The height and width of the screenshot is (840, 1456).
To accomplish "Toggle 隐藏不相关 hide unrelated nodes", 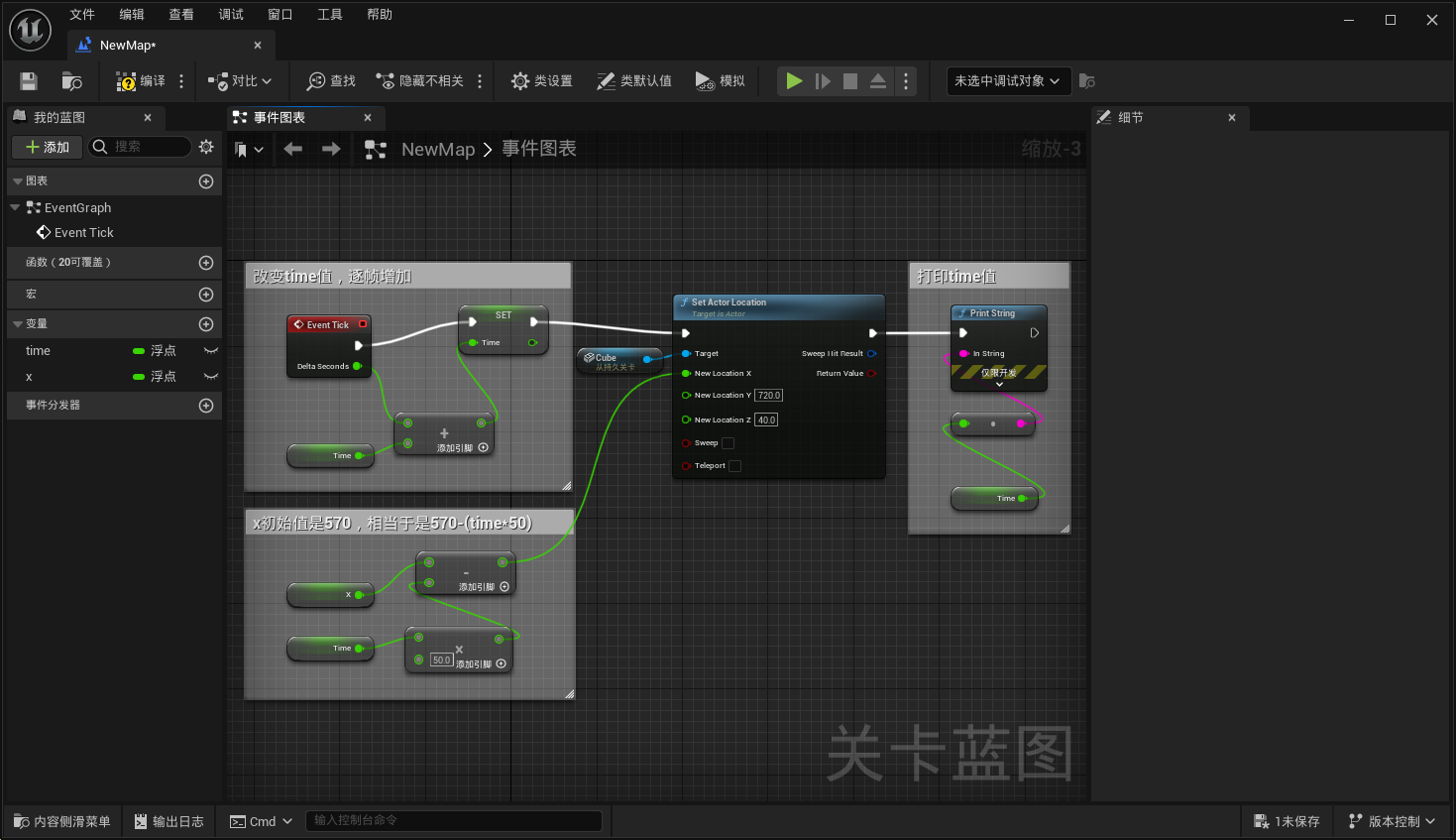I will (x=419, y=81).
